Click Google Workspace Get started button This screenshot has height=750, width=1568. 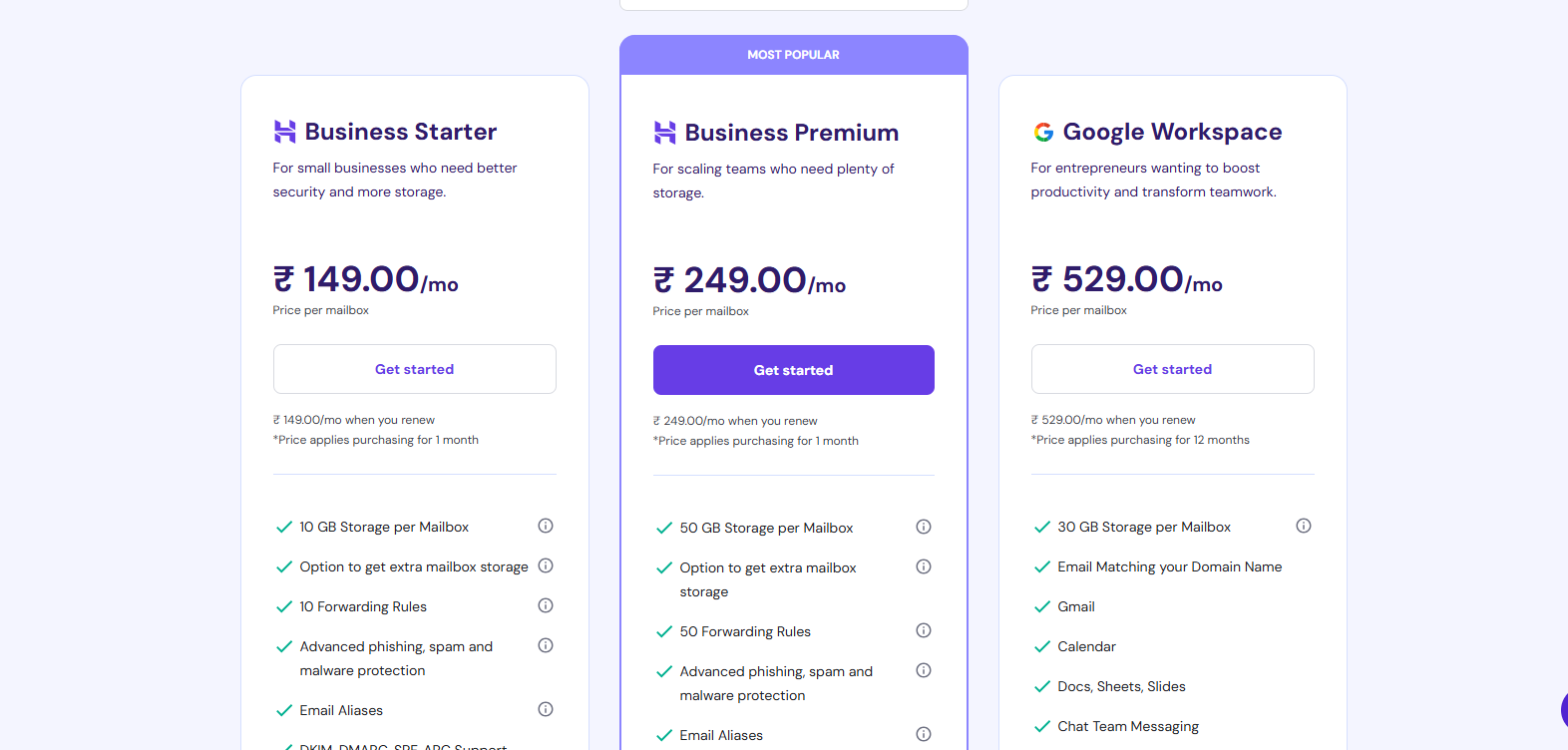click(x=1172, y=369)
